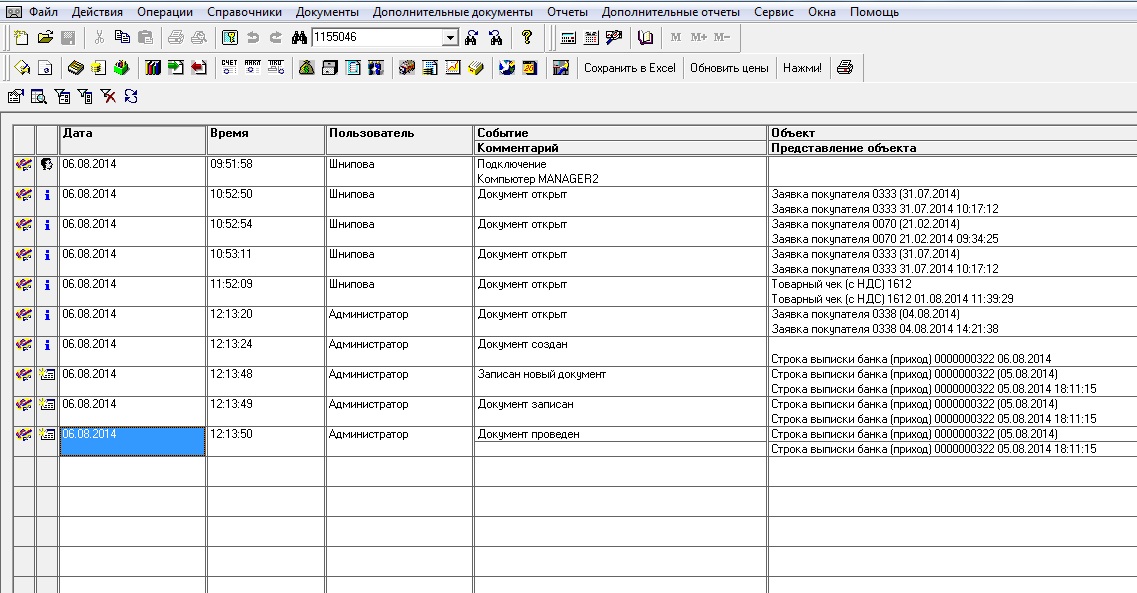This screenshot has height=593, width=1137.
Task: Select Администратор in the 12:13:20 row
Action: pyautogui.click(x=399, y=321)
